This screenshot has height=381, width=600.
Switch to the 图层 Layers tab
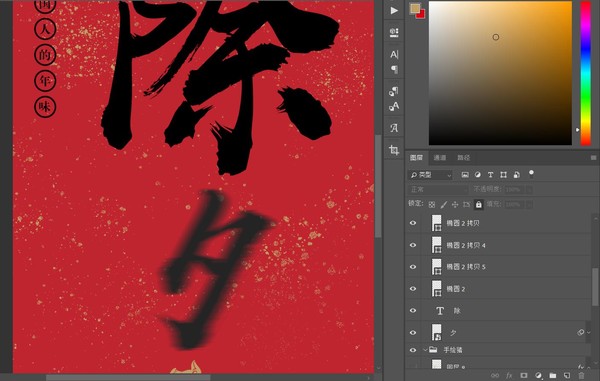pos(416,158)
